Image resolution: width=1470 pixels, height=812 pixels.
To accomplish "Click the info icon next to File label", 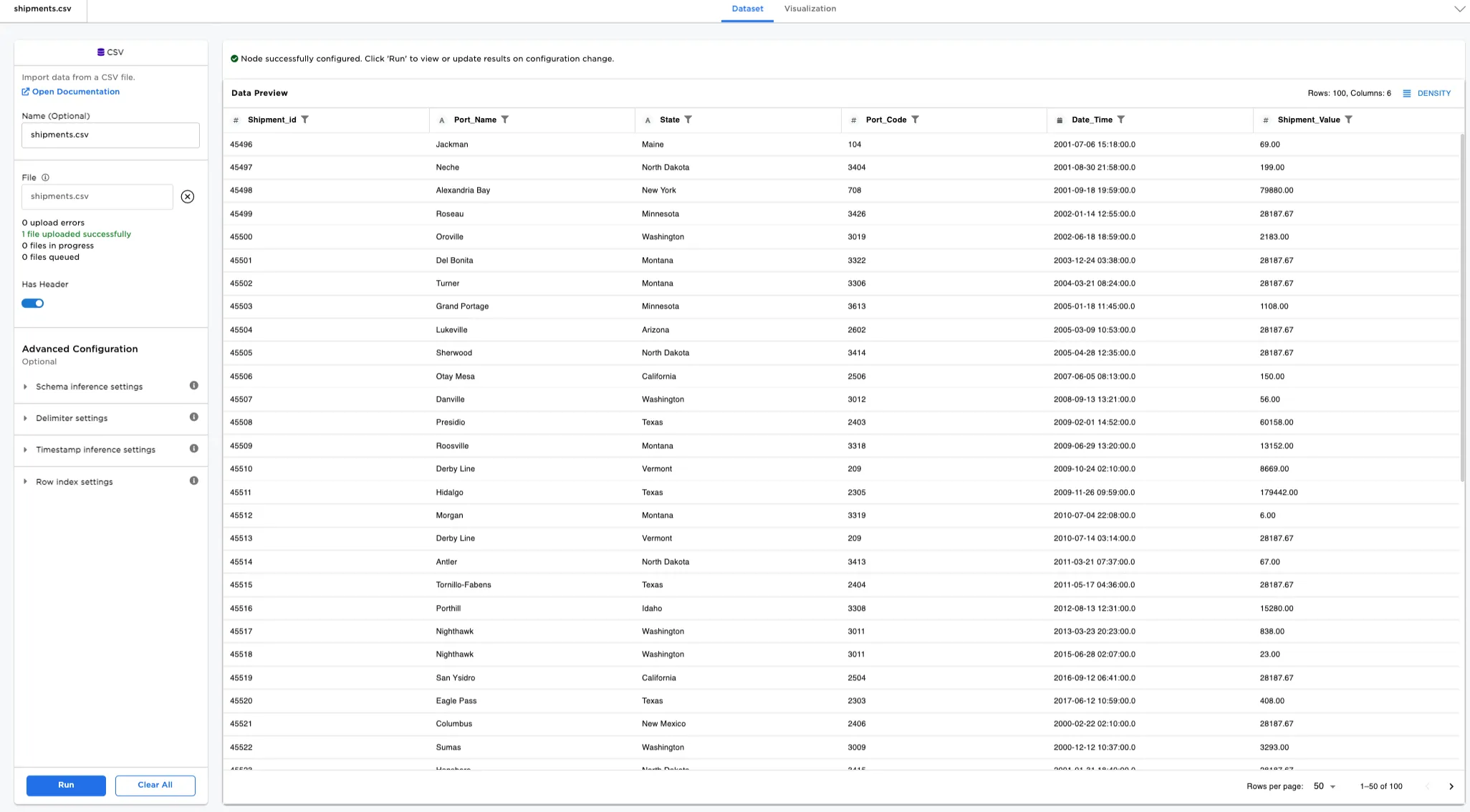I will click(45, 178).
